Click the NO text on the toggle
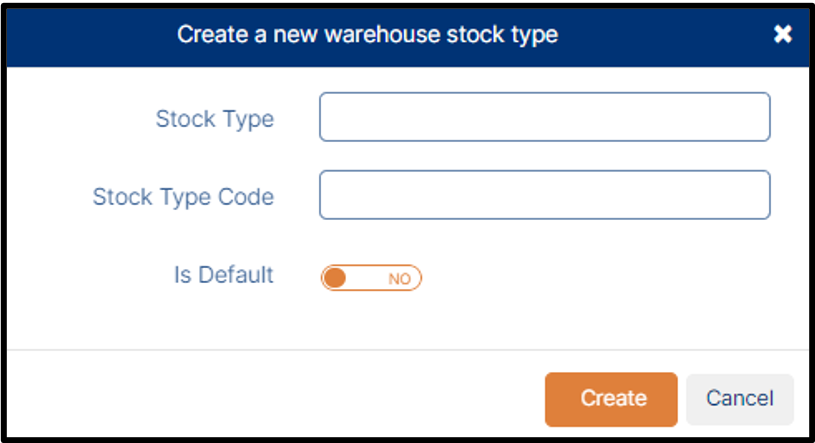The width and height of the screenshot is (815, 443). pyautogui.click(x=399, y=279)
